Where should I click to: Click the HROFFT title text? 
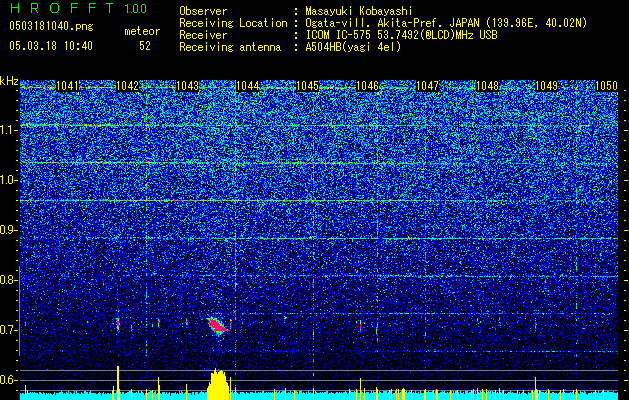pyautogui.click(x=61, y=8)
